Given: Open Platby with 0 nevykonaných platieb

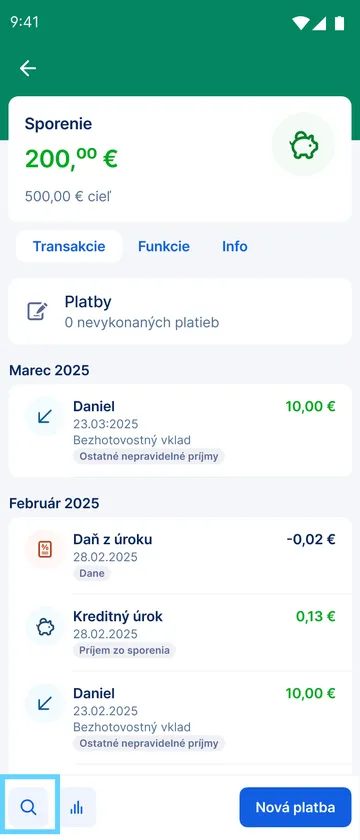Looking at the screenshot, I should pos(180,311).
